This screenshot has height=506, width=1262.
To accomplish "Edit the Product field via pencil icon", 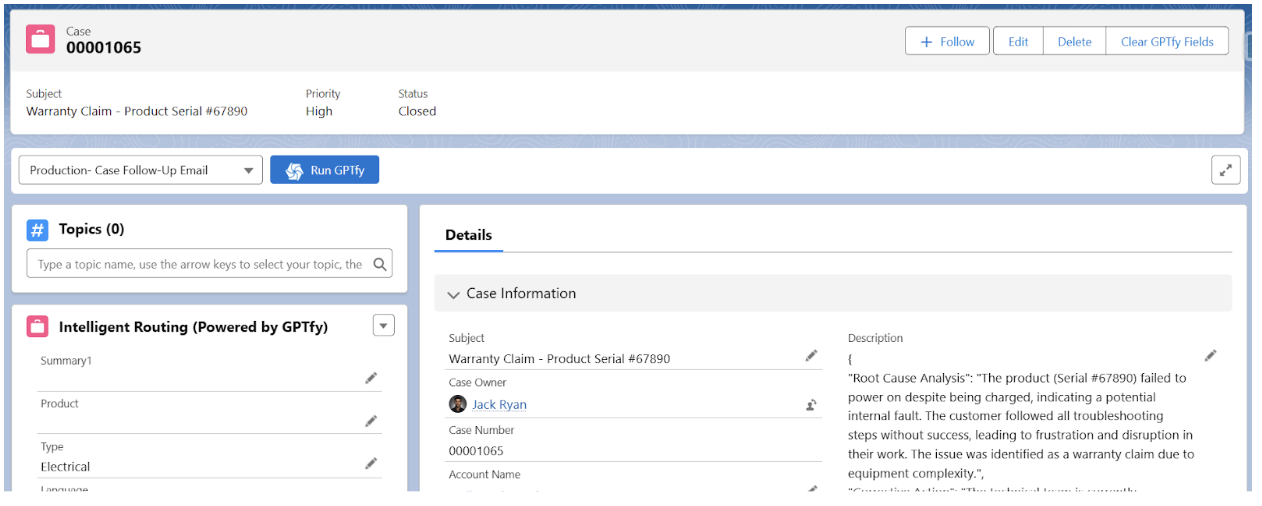I will 371,421.
